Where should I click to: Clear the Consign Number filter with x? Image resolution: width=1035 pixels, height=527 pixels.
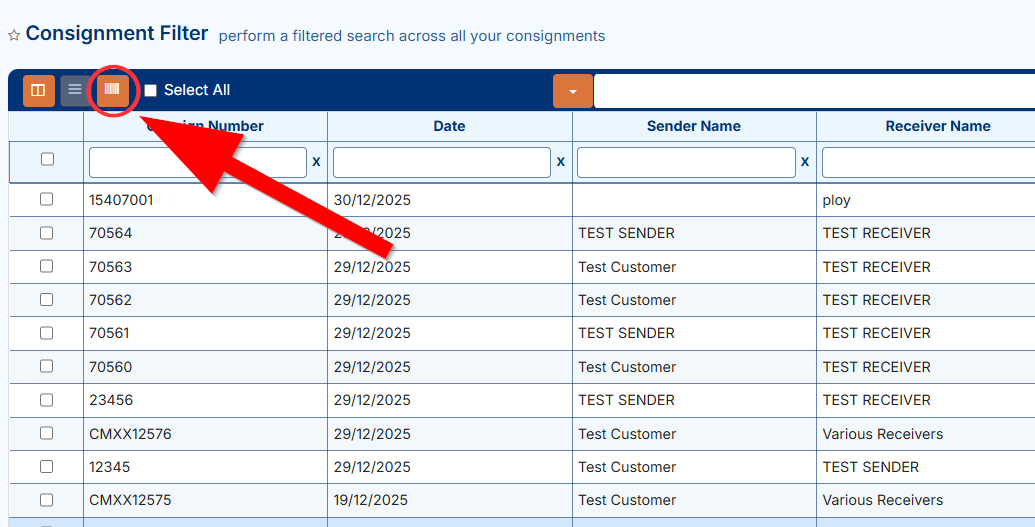(316, 161)
